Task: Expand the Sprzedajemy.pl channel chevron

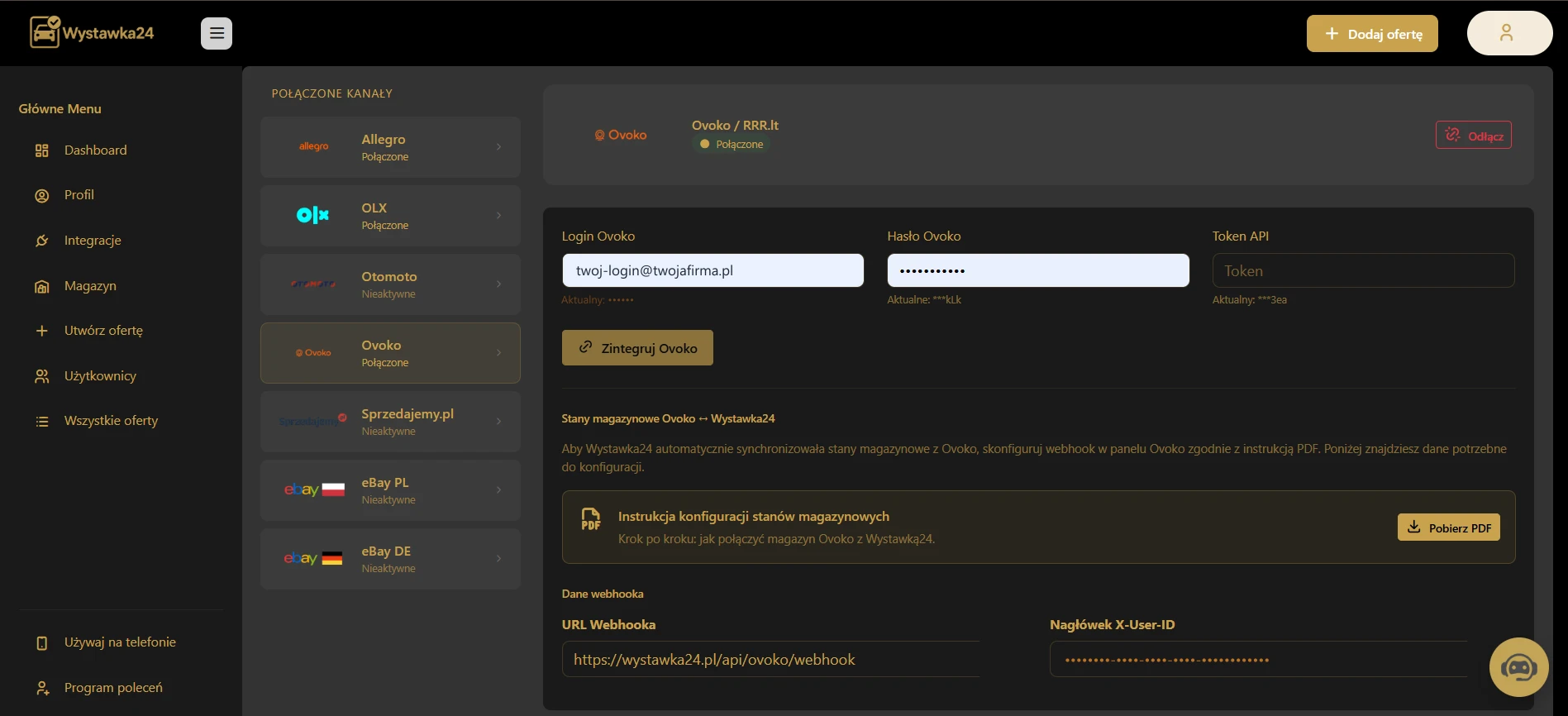Action: [x=498, y=421]
